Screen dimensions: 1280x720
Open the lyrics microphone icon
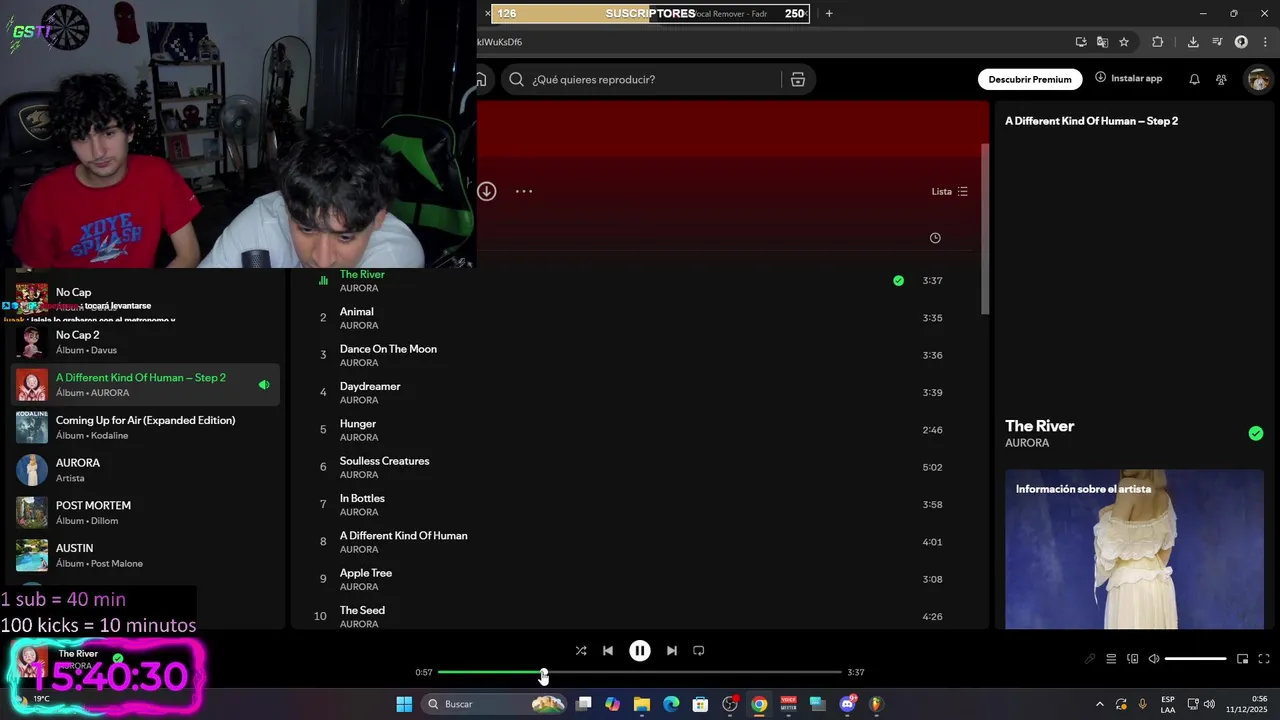pos(1090,659)
